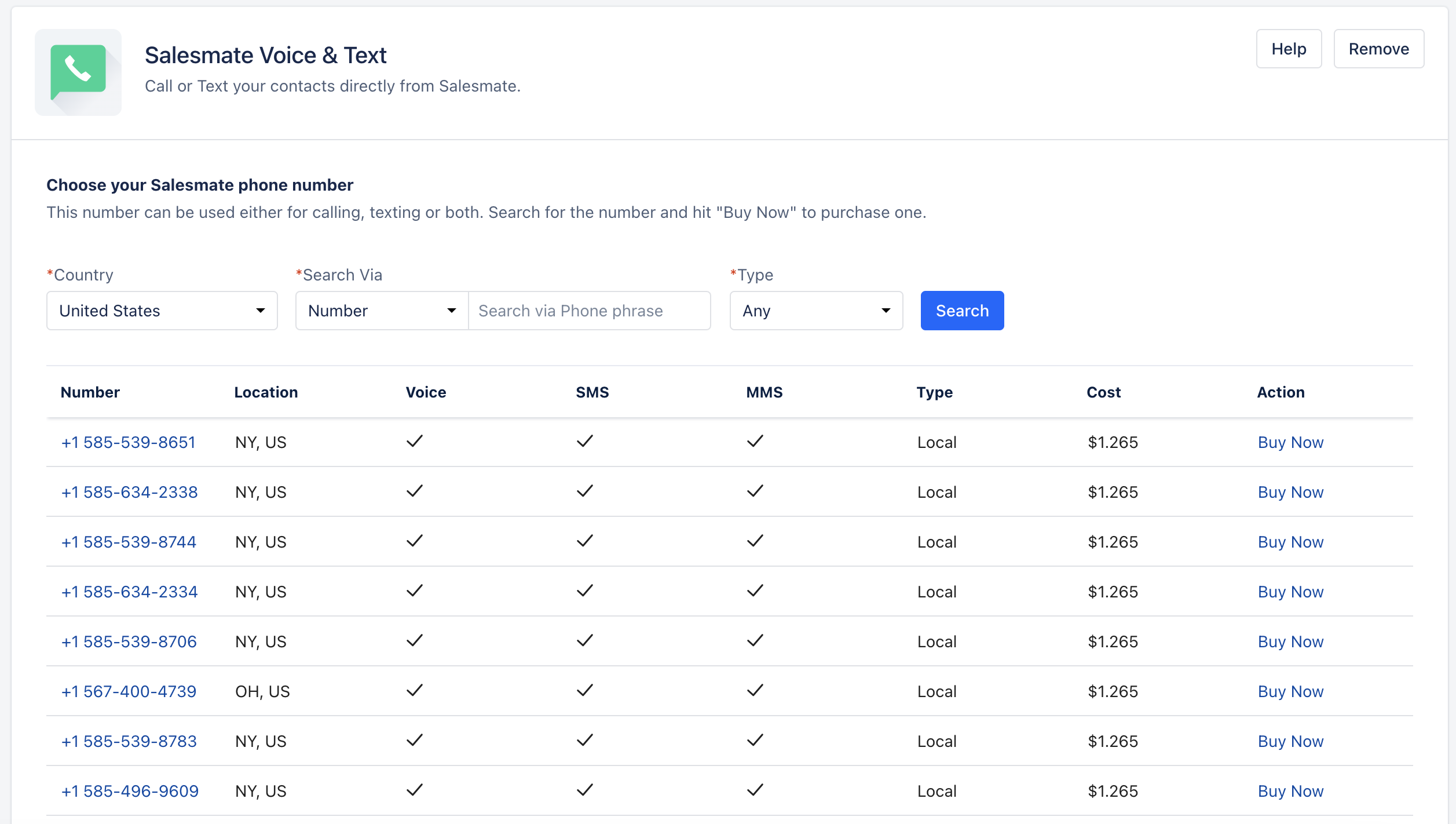Image resolution: width=1456 pixels, height=824 pixels.
Task: Click the Voice checkmark for +1 585-634-2338
Action: (x=415, y=491)
